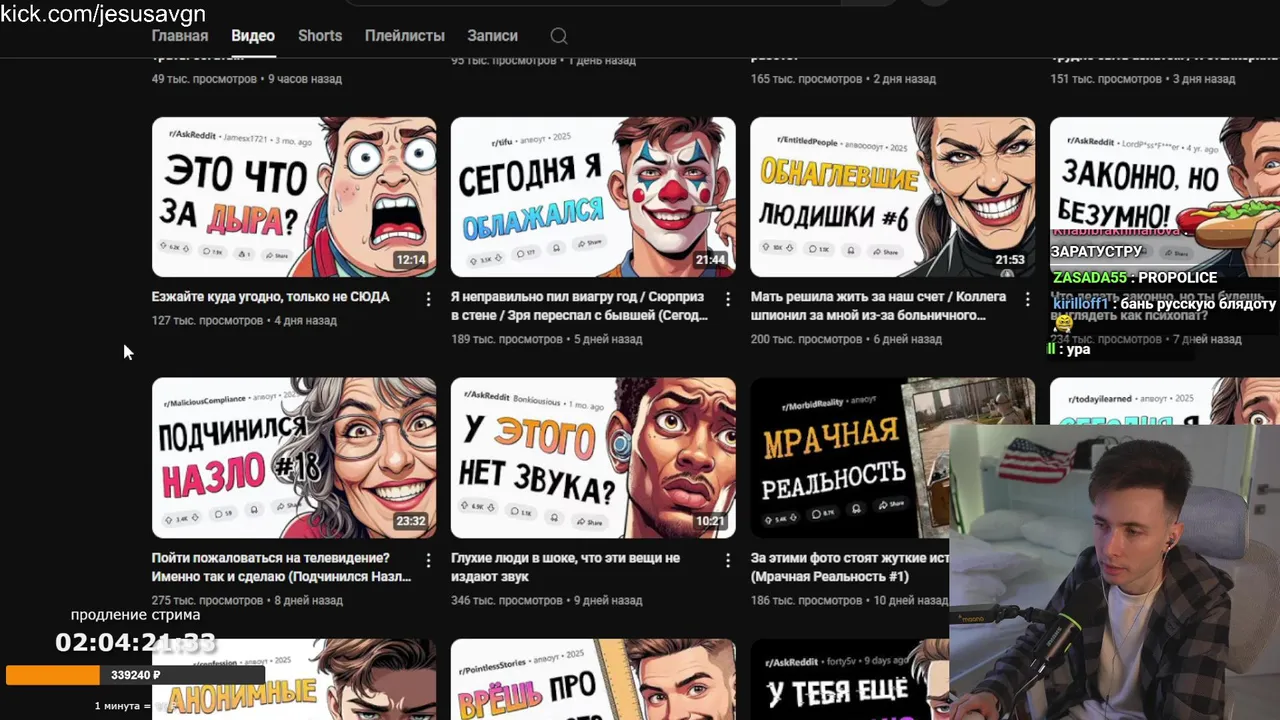The image size is (1280, 720).
Task: Open menu for 'Езжайте куда угодно' video
Action: pos(428,299)
